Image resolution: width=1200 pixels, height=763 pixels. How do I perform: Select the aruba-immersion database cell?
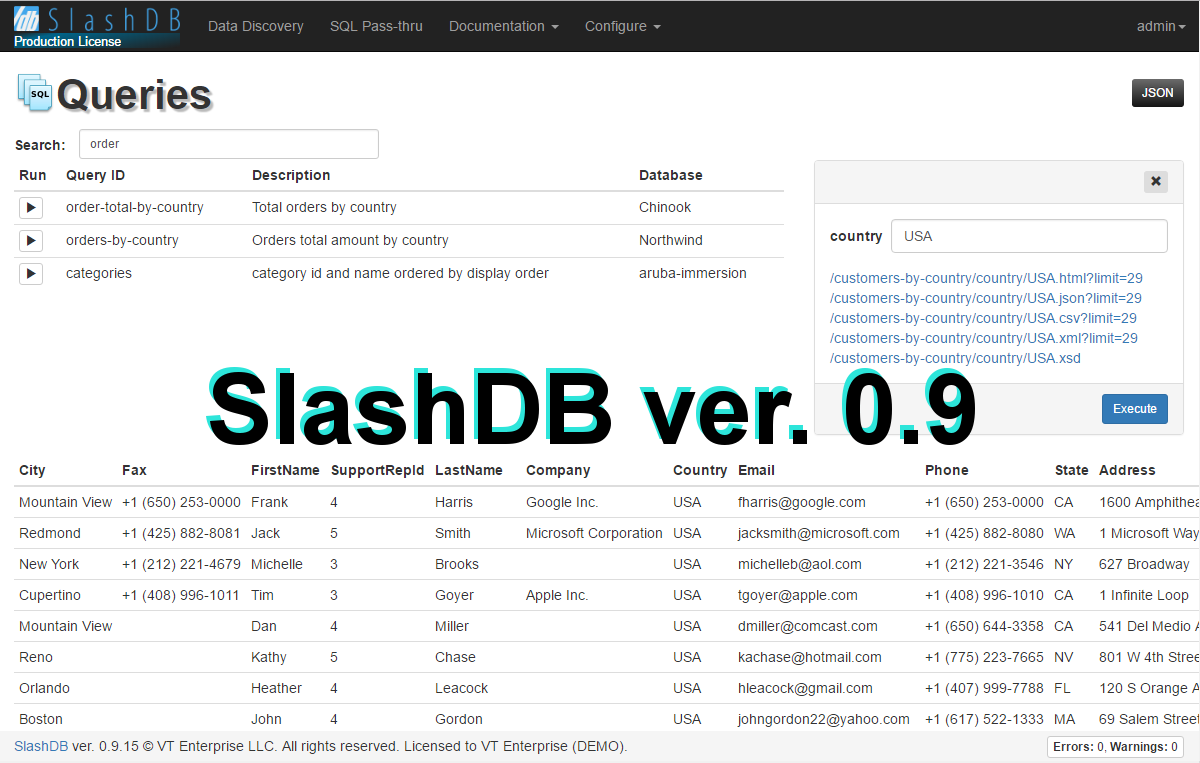click(693, 274)
